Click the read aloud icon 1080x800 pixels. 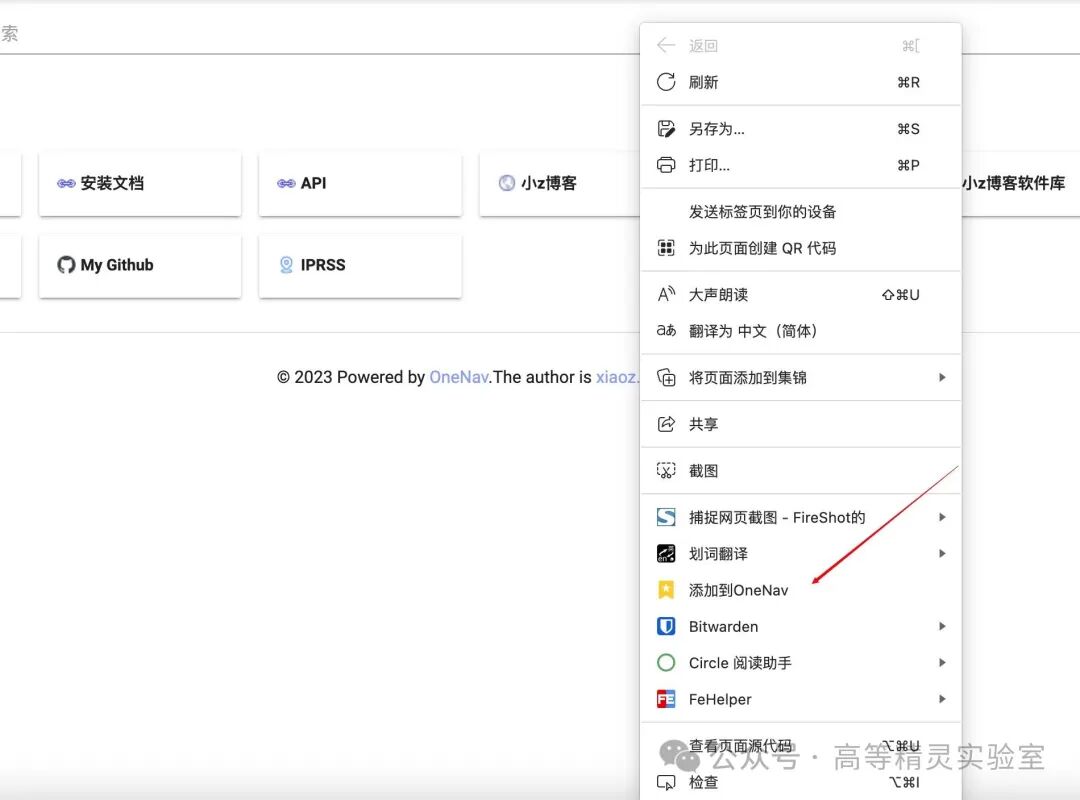click(x=665, y=295)
